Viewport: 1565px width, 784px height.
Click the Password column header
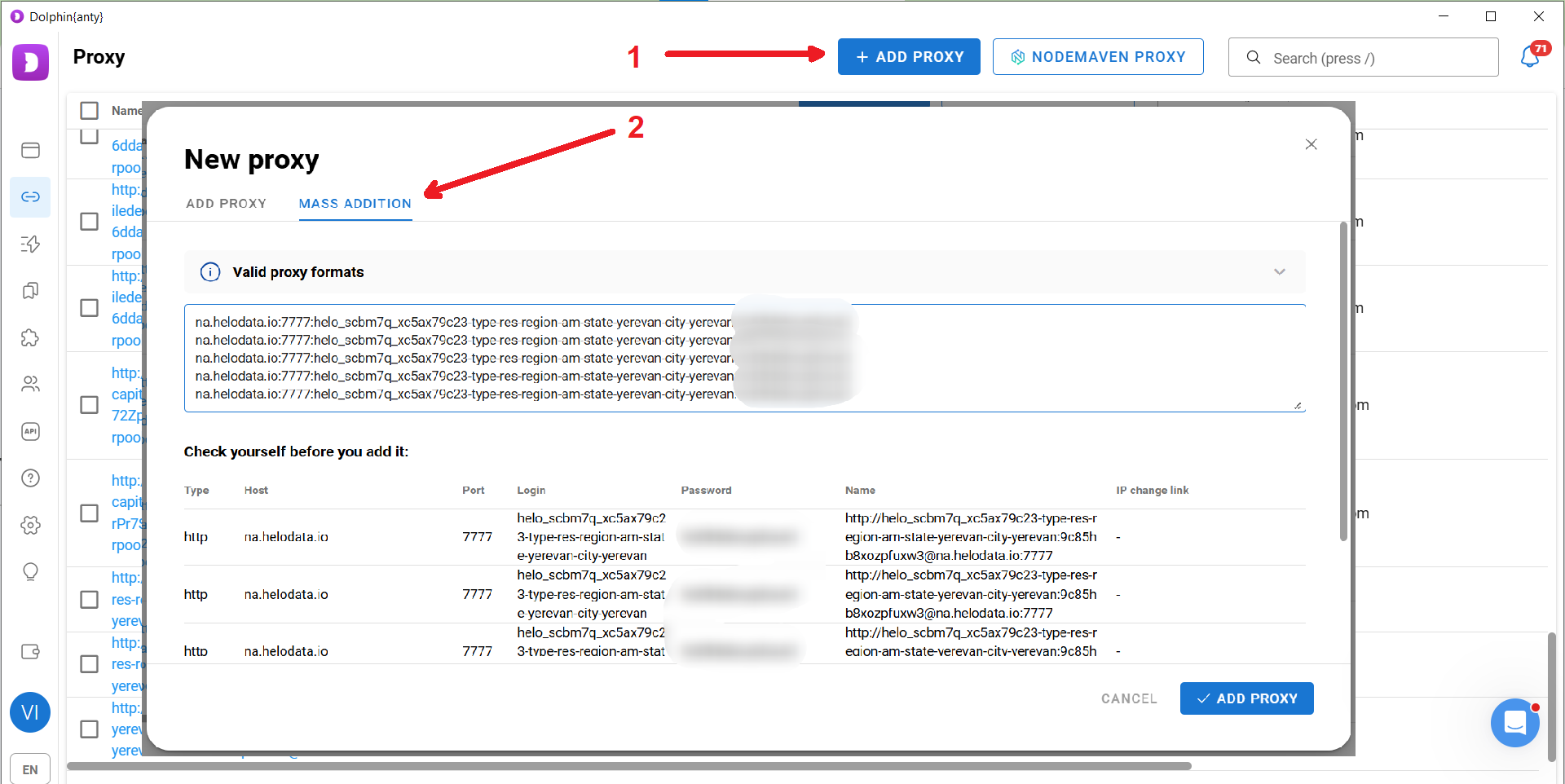pyautogui.click(x=706, y=491)
